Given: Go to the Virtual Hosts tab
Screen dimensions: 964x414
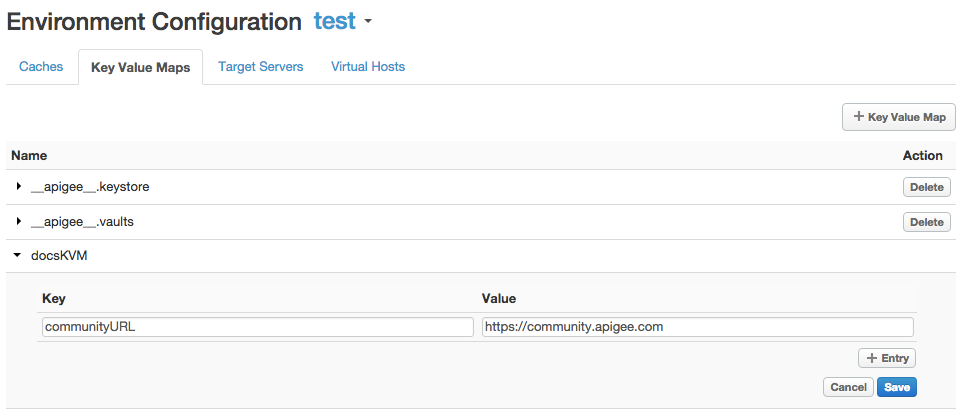Looking at the screenshot, I should pyautogui.click(x=368, y=67).
